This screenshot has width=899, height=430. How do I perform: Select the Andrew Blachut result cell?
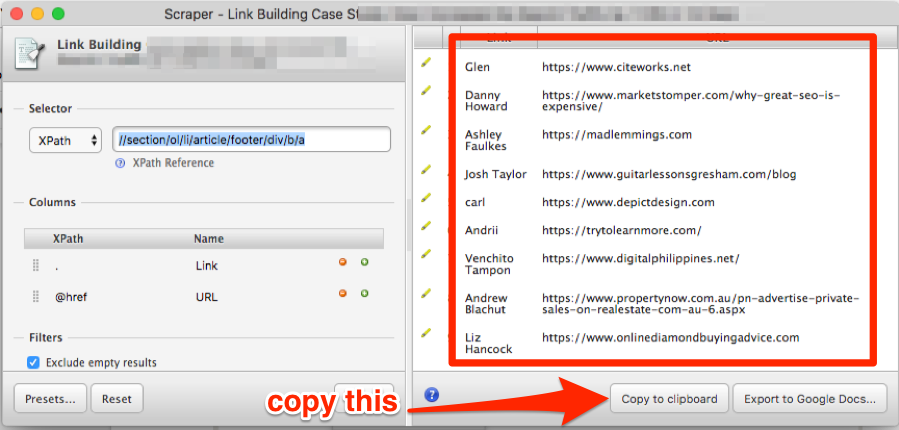[486, 304]
